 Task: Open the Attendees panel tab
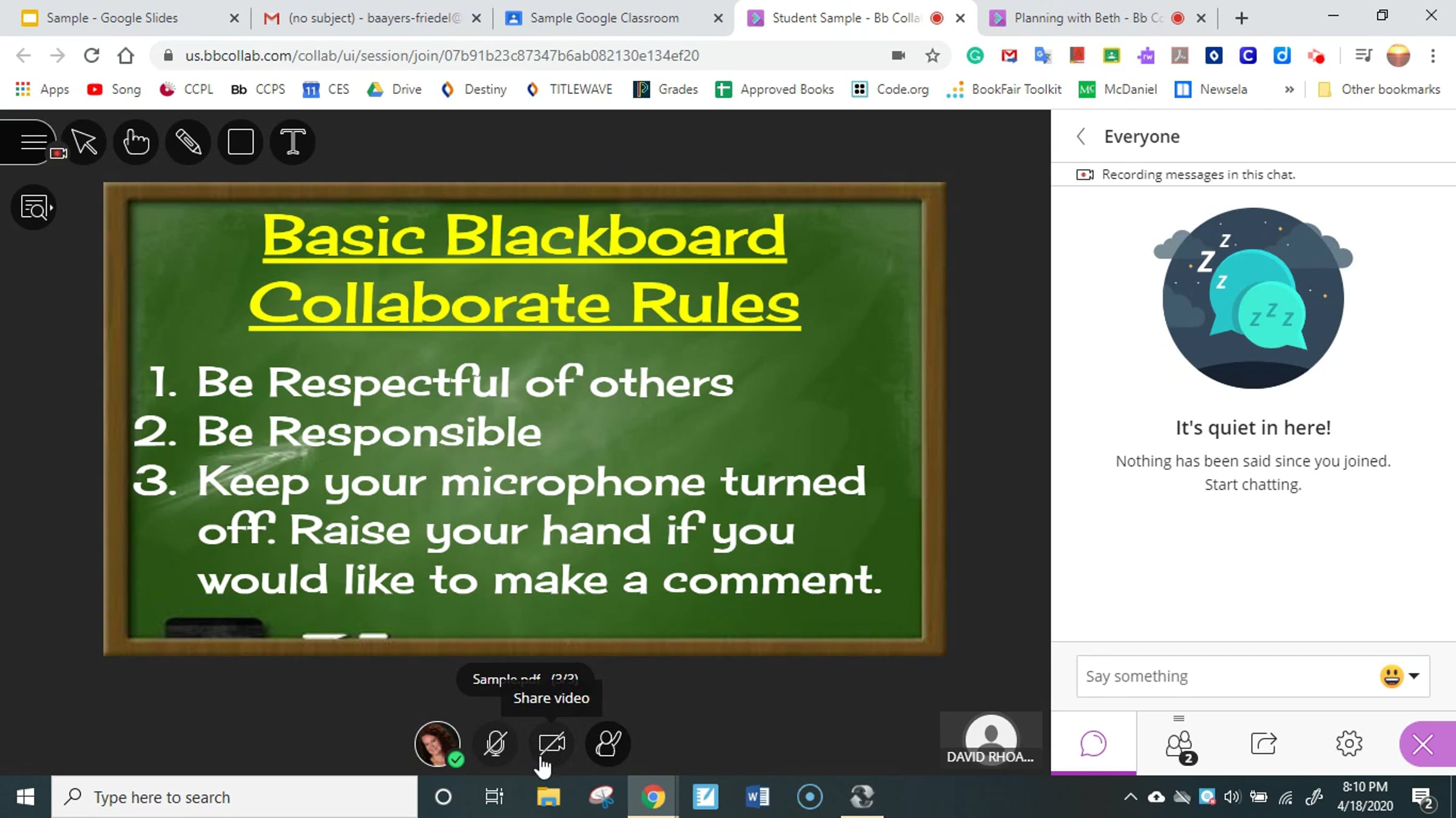tap(1179, 743)
